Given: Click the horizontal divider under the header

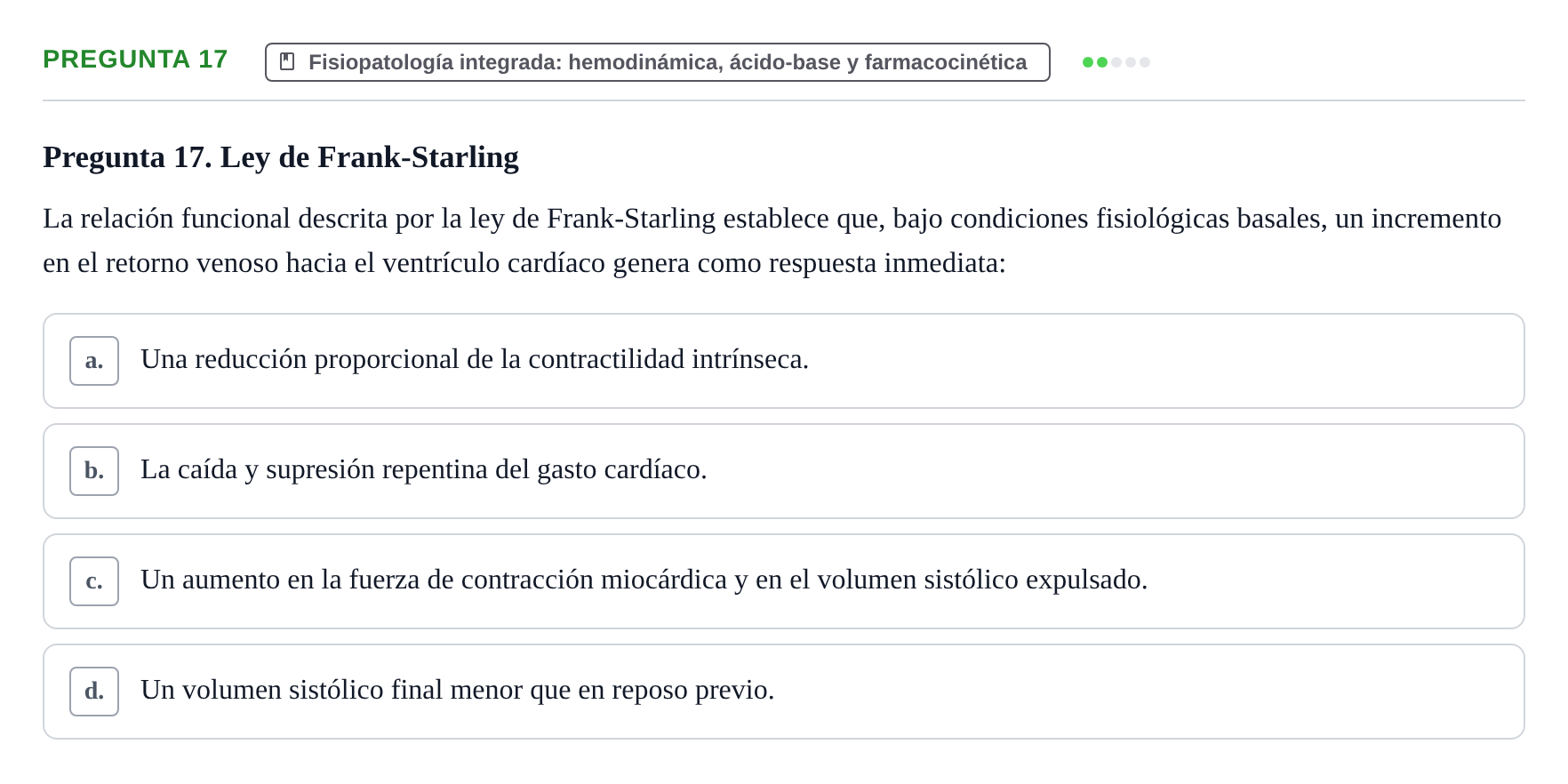Looking at the screenshot, I should [x=784, y=100].
